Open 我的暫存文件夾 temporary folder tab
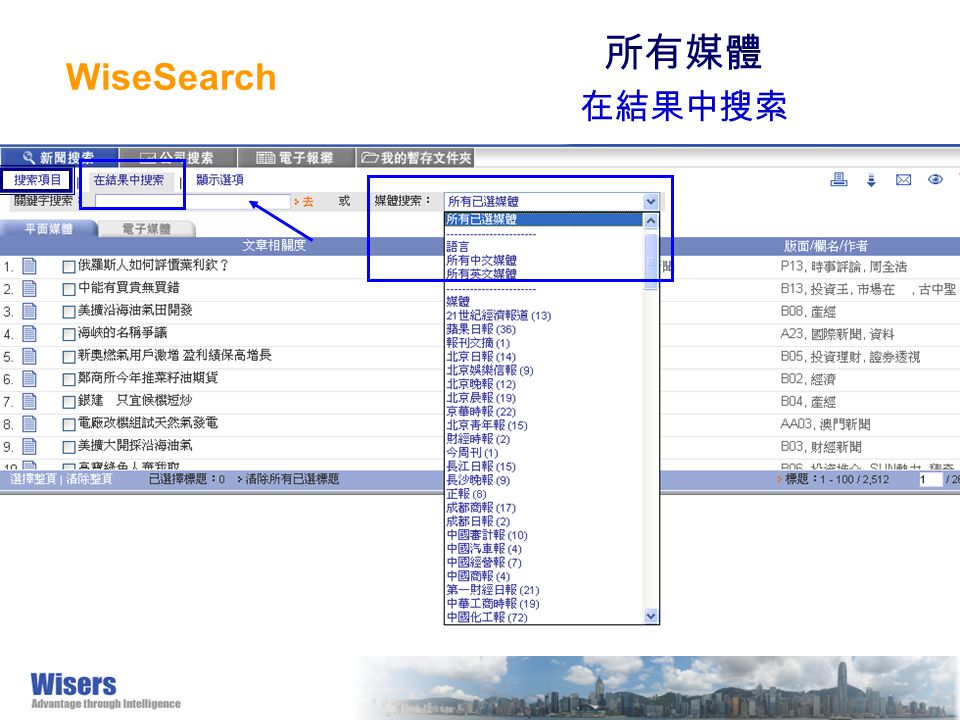 [x=416, y=158]
